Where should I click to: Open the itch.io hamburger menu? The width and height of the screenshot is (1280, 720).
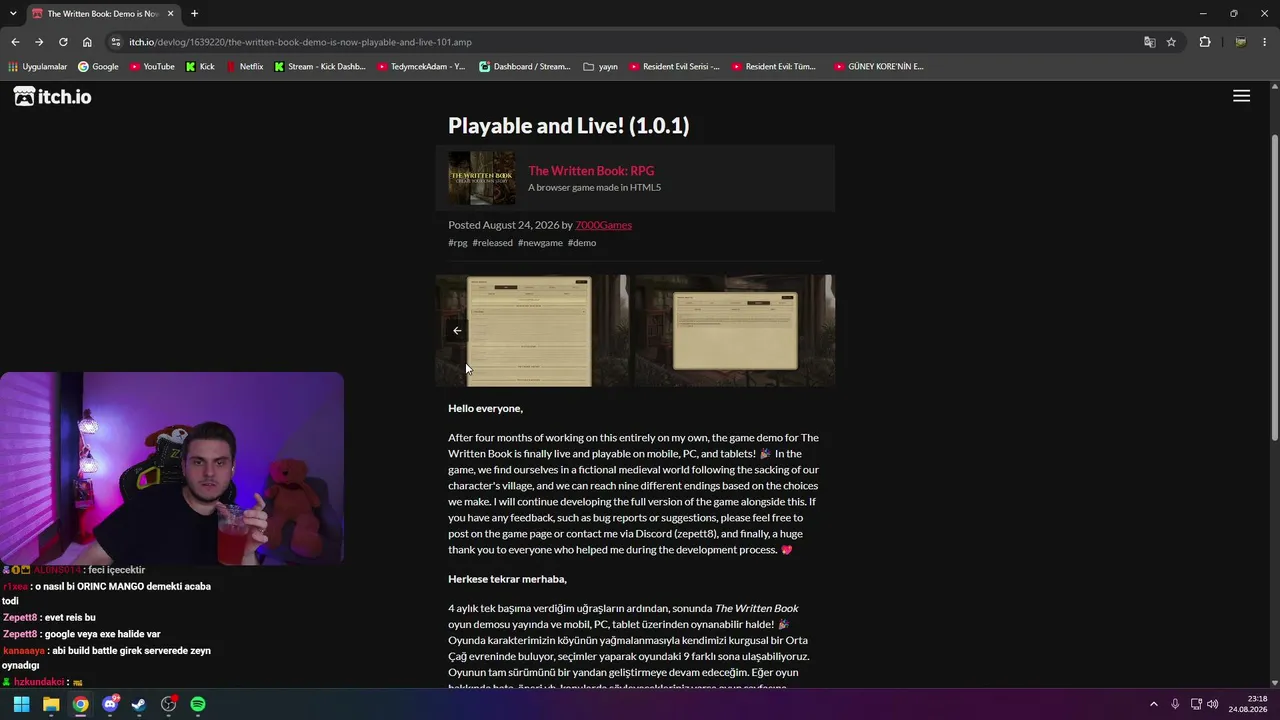[1241, 96]
